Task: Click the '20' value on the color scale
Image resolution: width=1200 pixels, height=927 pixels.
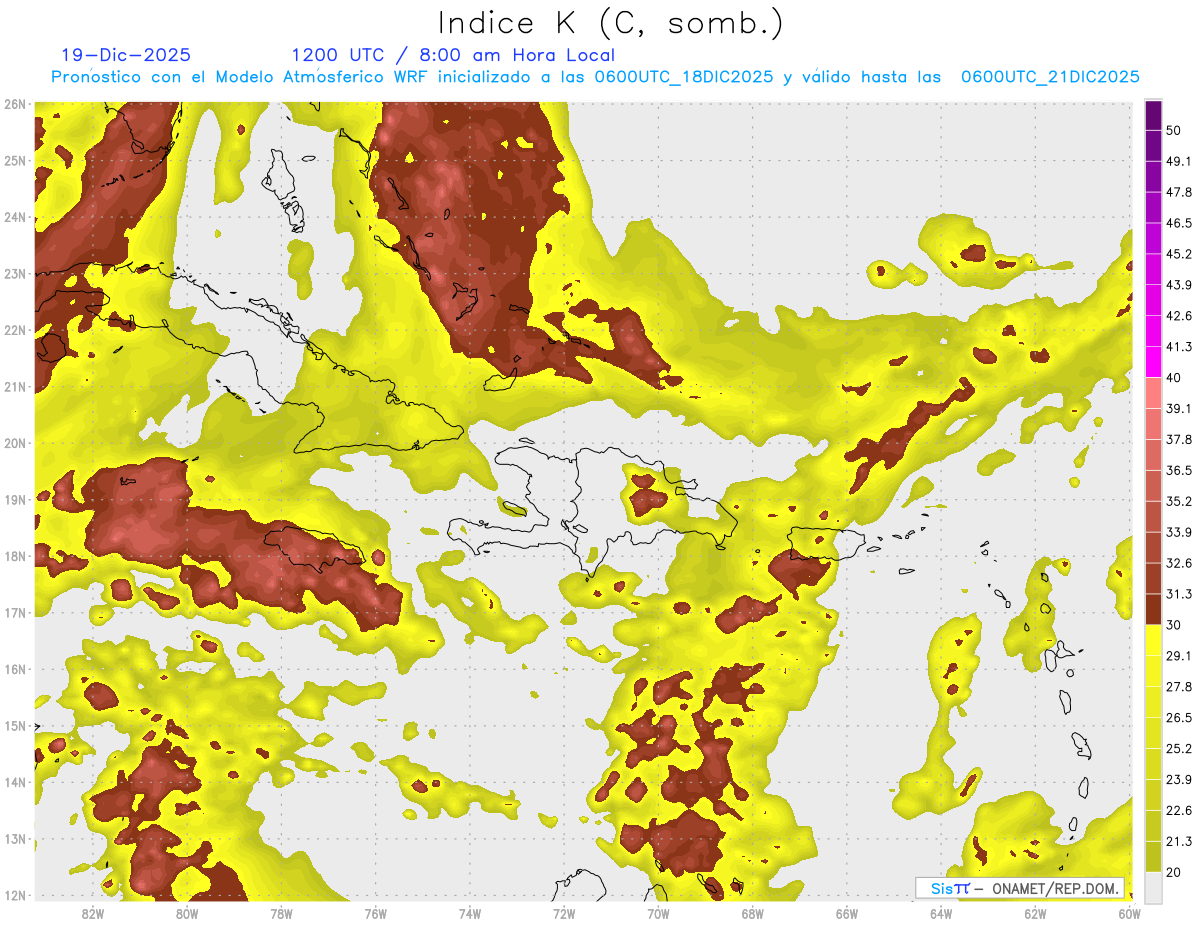Action: (x=1174, y=872)
